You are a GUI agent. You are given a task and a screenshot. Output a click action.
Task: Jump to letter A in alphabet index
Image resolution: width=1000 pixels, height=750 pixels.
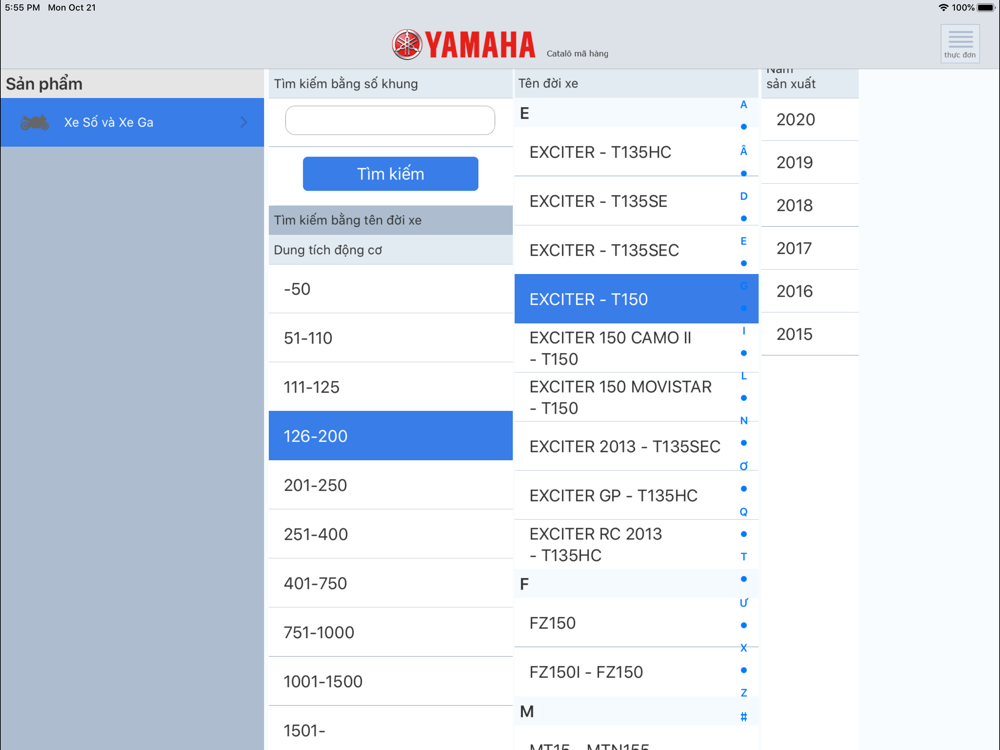(x=743, y=105)
